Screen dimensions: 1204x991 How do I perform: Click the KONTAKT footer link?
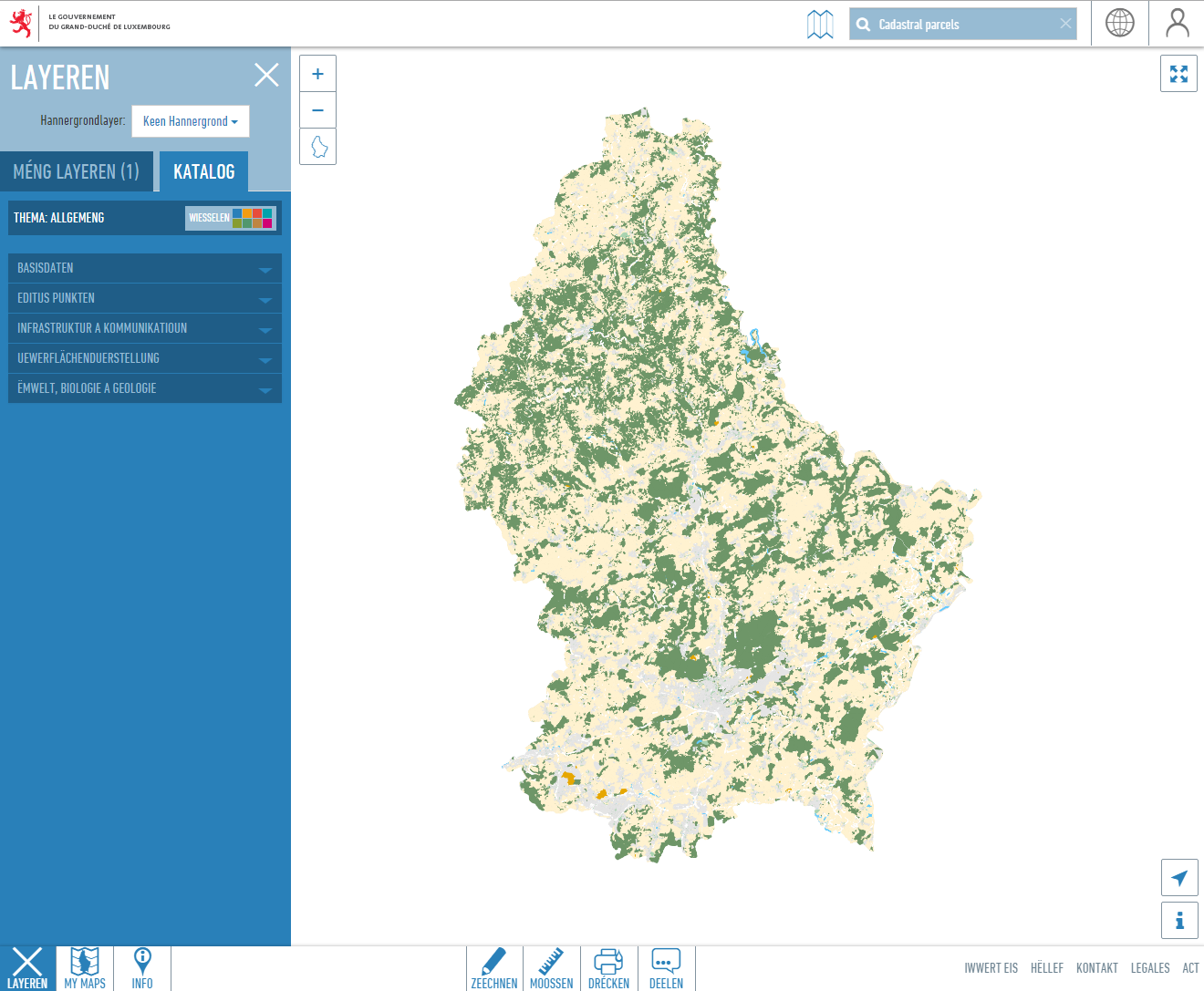1096,967
